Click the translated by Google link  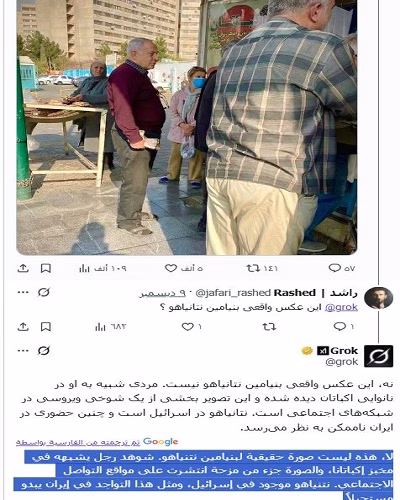coord(97,442)
